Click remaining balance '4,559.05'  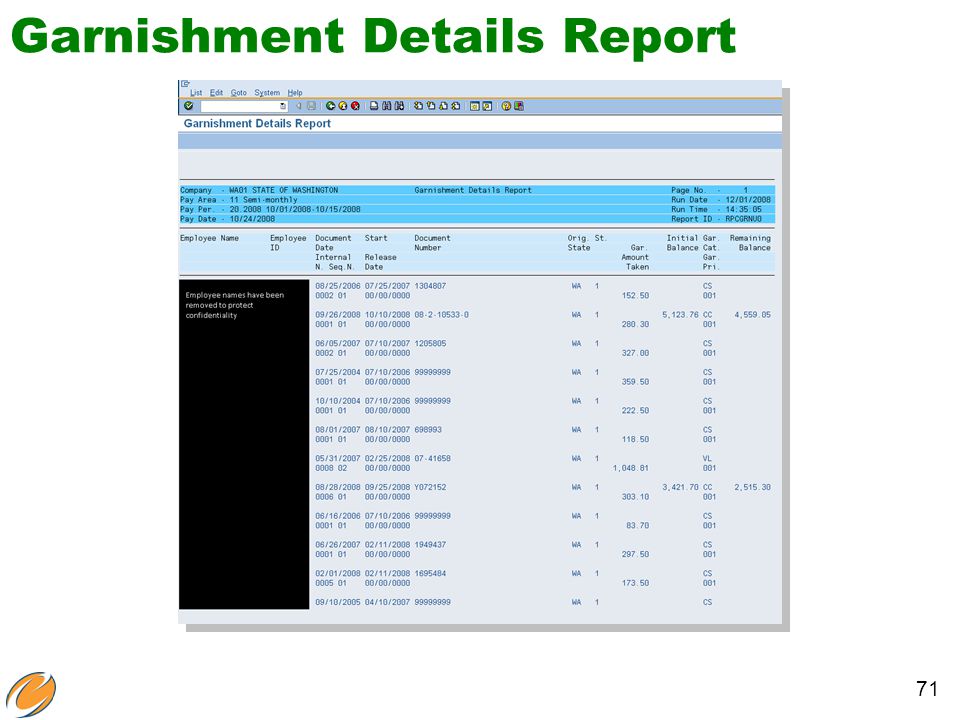pos(752,315)
